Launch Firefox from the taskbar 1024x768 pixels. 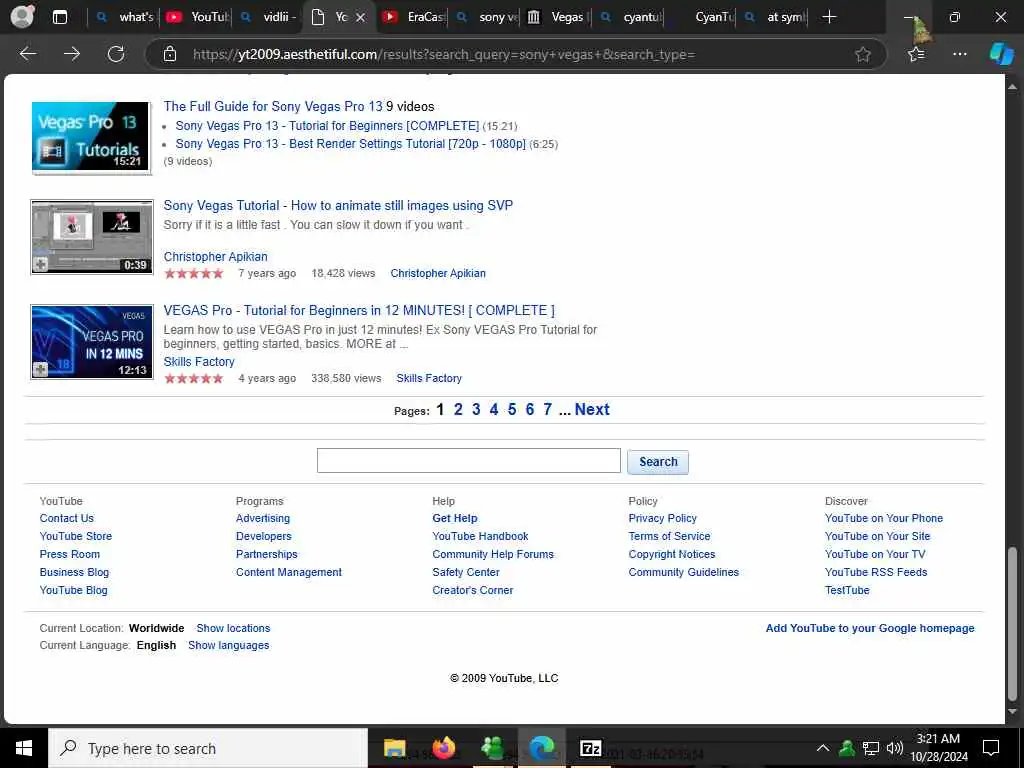click(443, 748)
